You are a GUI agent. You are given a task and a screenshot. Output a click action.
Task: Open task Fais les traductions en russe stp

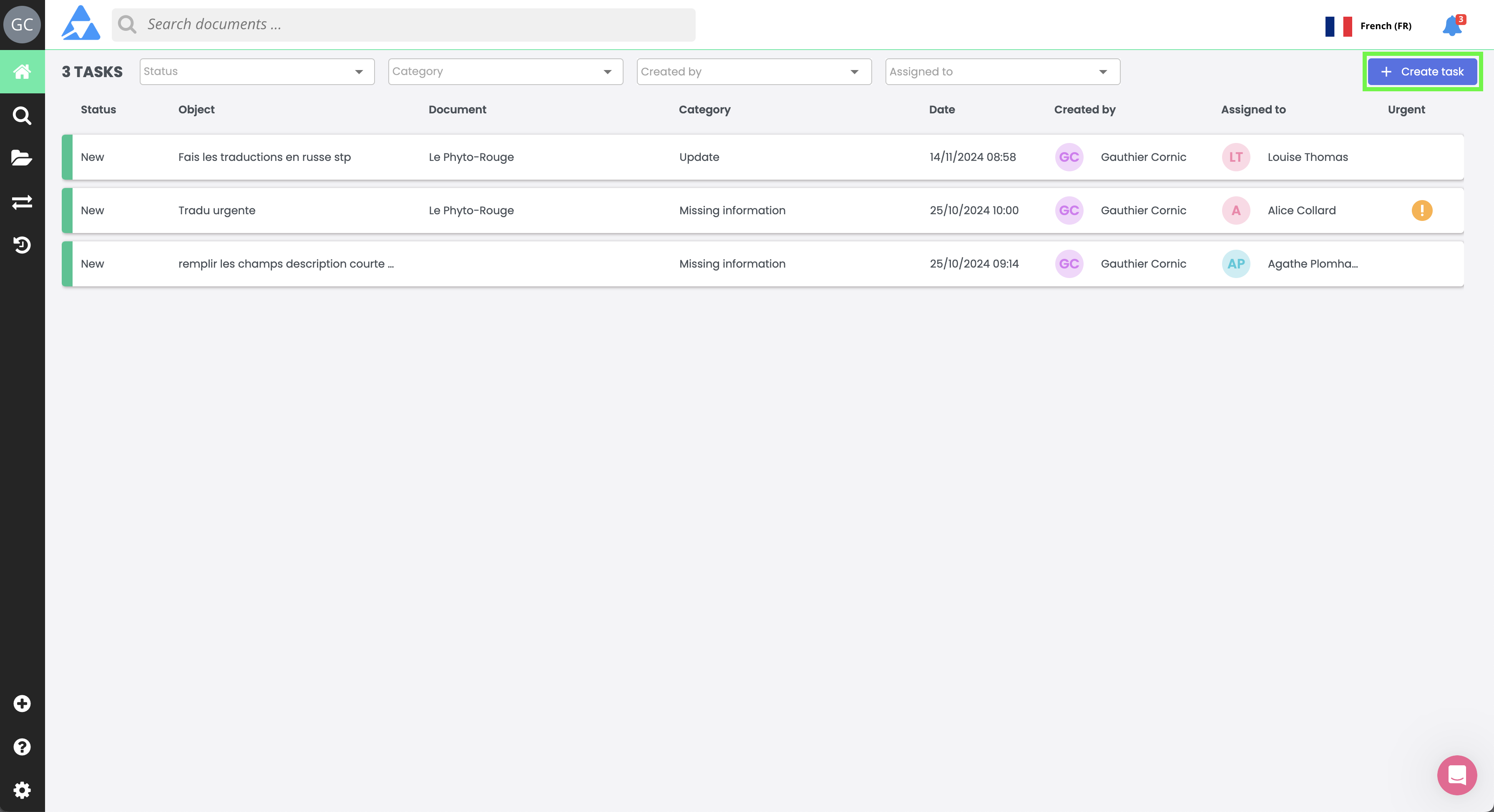(x=264, y=157)
